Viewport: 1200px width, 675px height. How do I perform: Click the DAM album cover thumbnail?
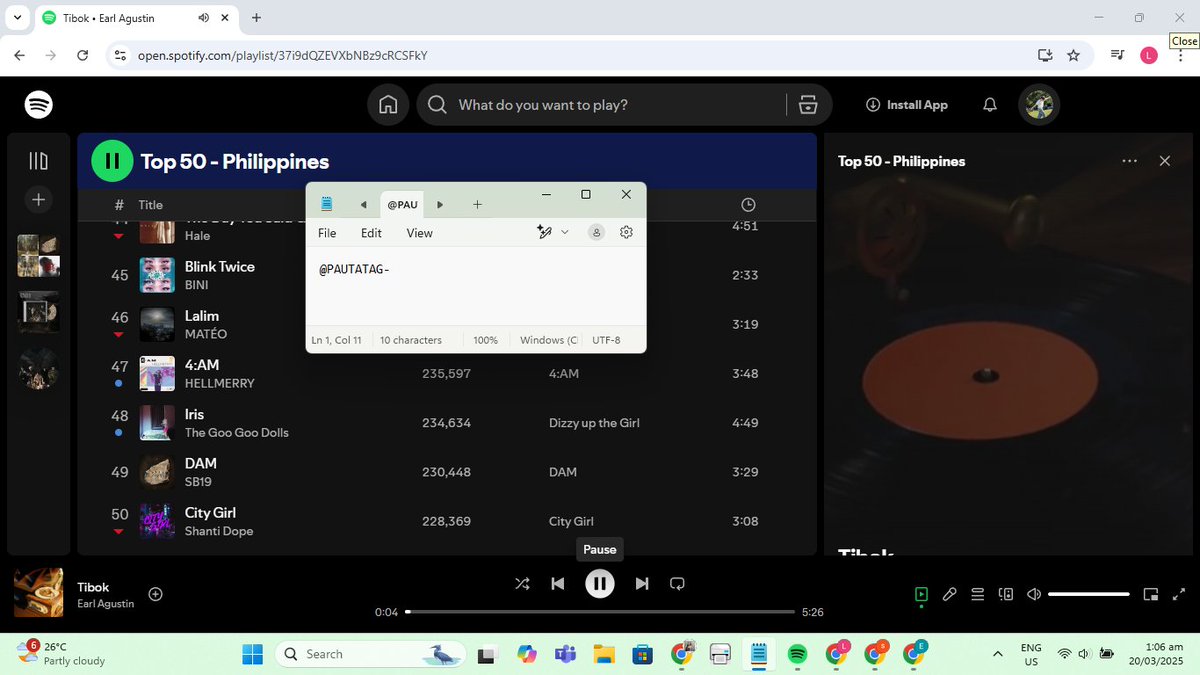(157, 472)
